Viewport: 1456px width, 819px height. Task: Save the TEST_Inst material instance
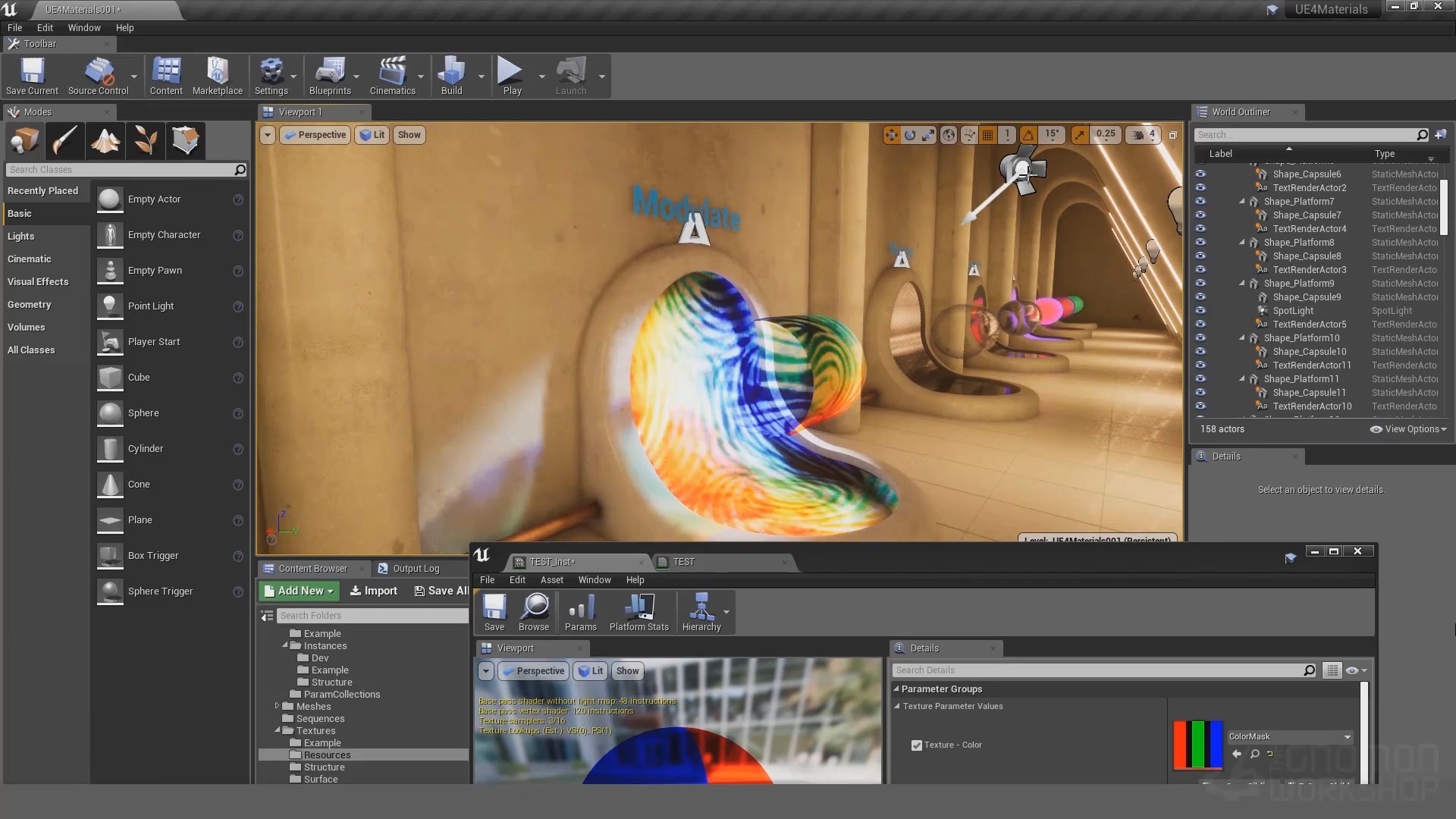(494, 612)
